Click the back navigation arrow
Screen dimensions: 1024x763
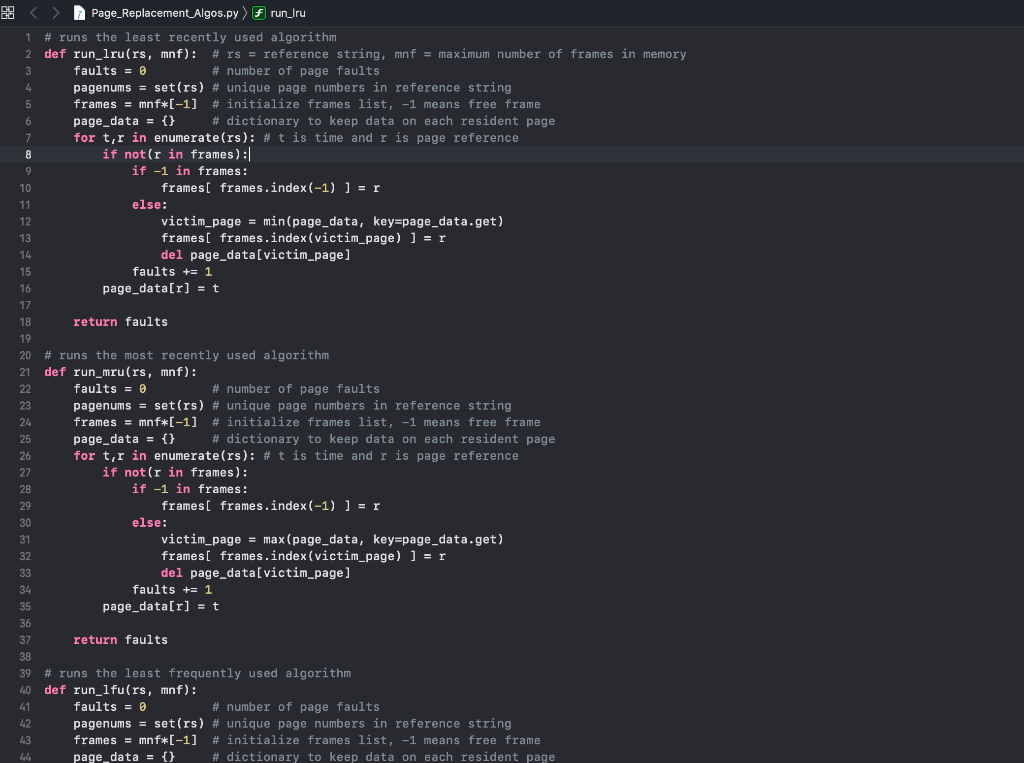point(32,13)
